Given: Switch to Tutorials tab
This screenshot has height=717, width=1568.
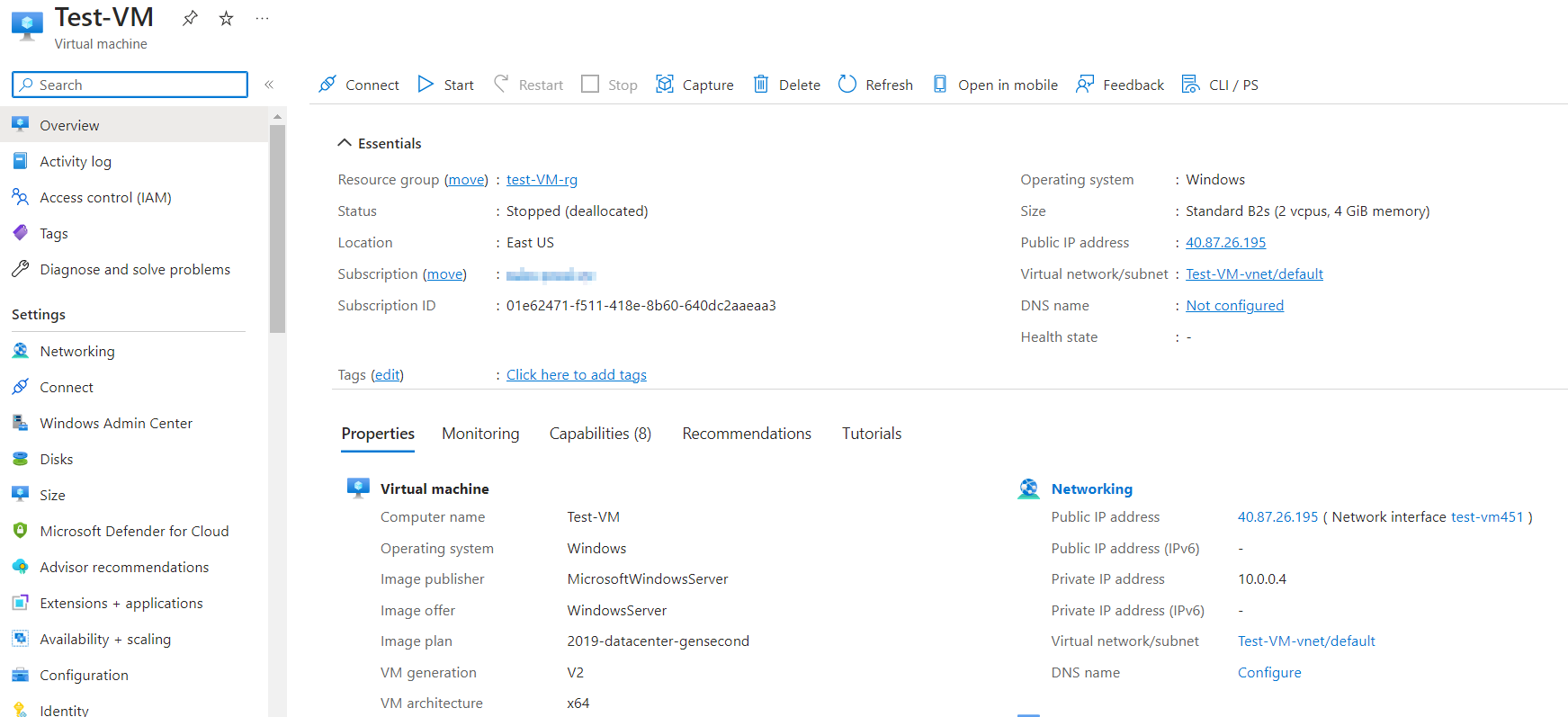Looking at the screenshot, I should pos(872,434).
